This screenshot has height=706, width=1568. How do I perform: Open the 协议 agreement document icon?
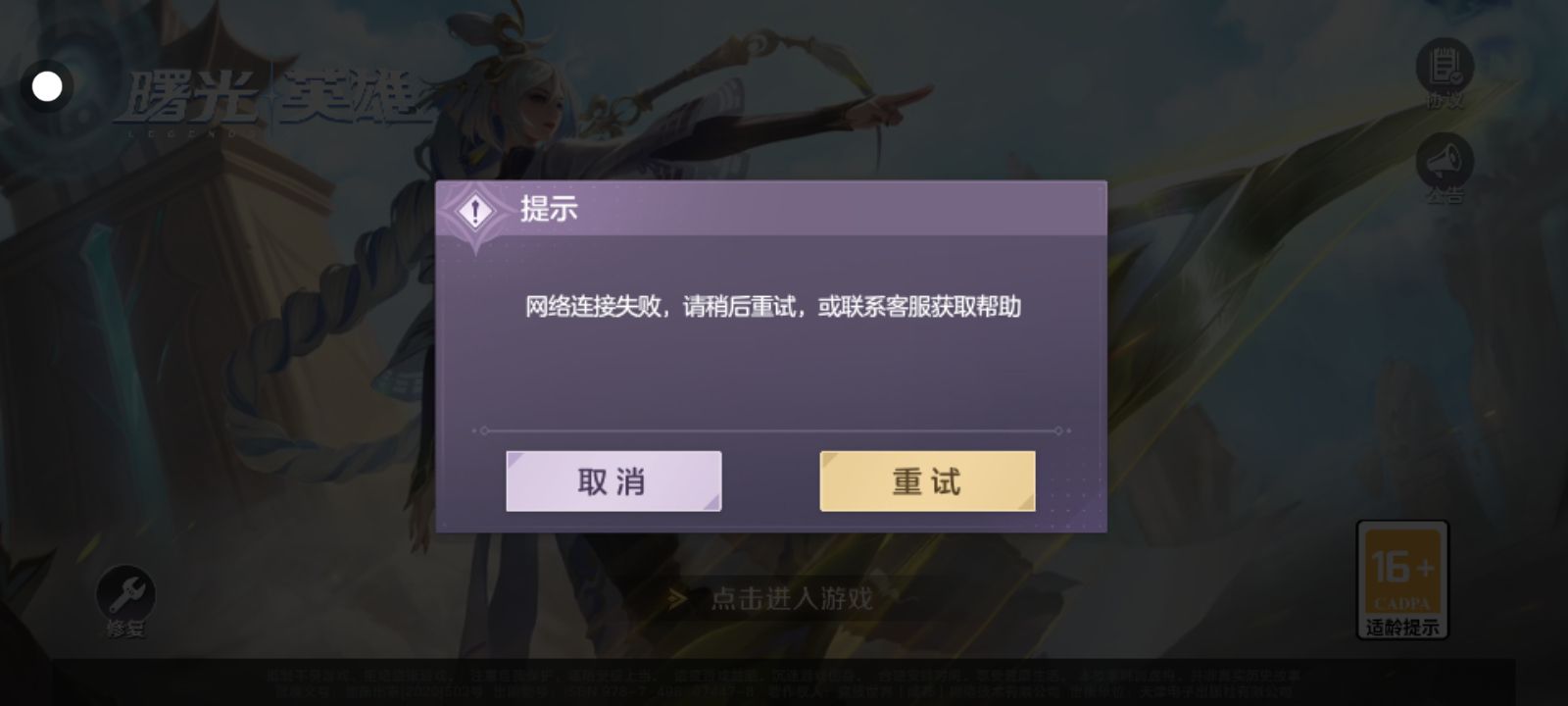(x=1445, y=66)
